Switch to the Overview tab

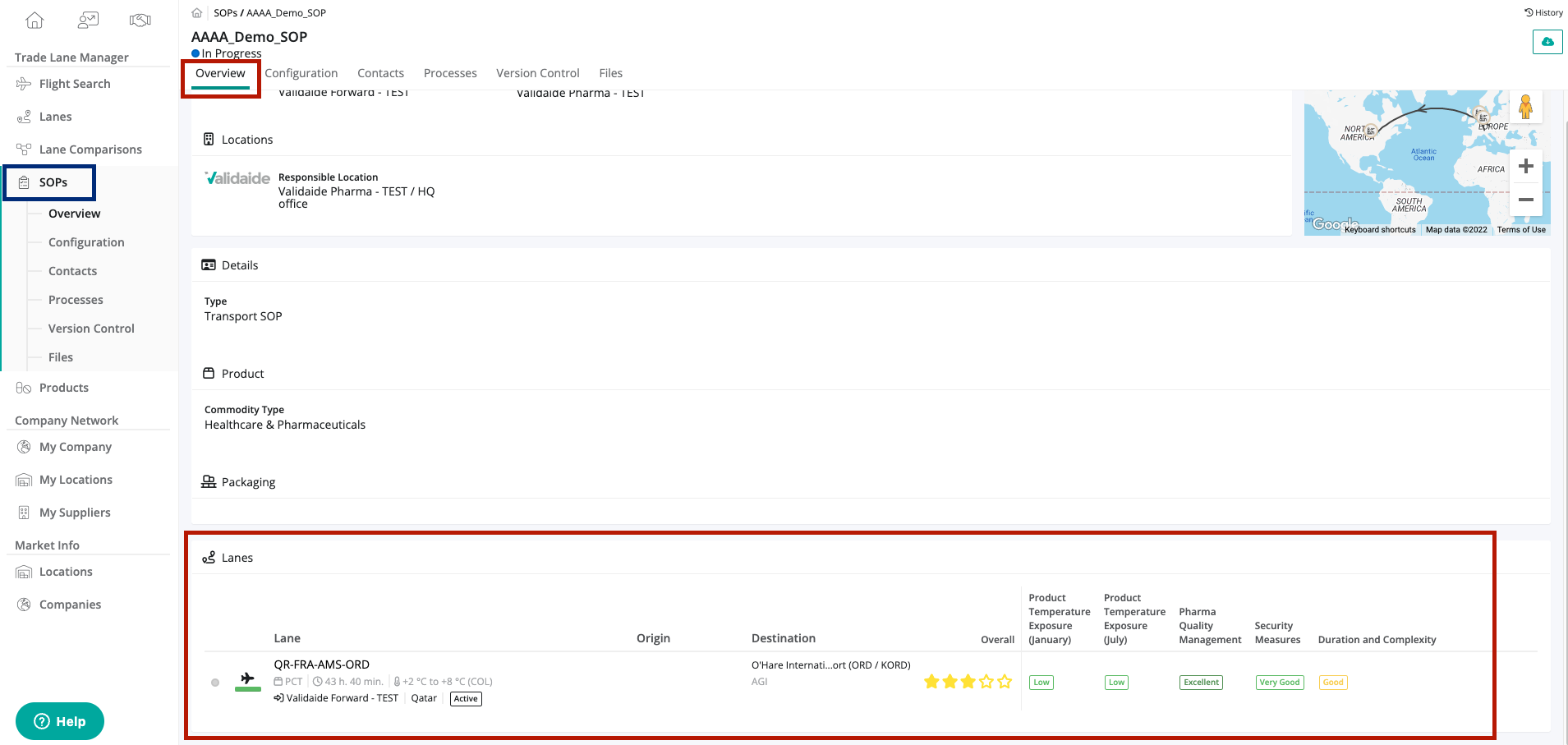[x=220, y=73]
